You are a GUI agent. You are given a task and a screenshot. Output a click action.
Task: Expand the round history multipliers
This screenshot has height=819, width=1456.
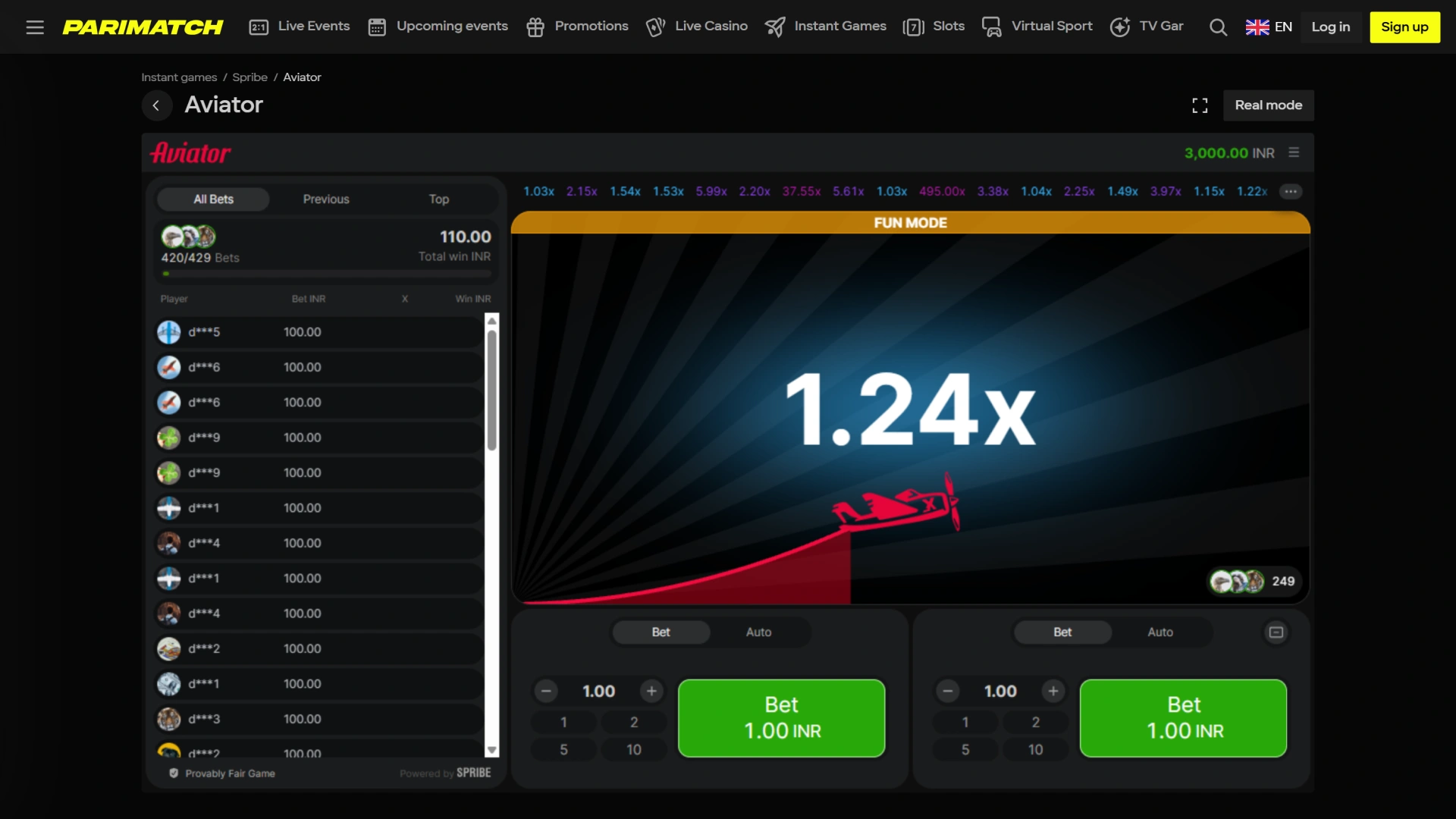click(x=1291, y=191)
